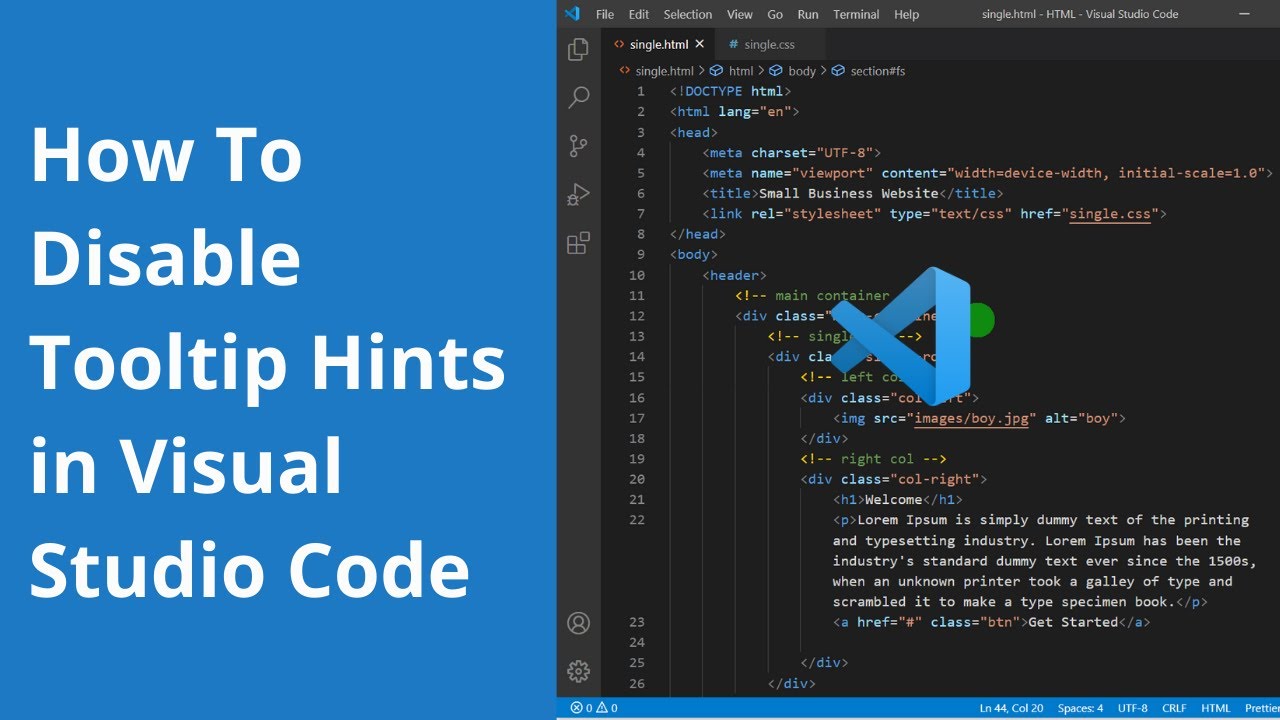Click the html lang="en" line

(x=735, y=112)
